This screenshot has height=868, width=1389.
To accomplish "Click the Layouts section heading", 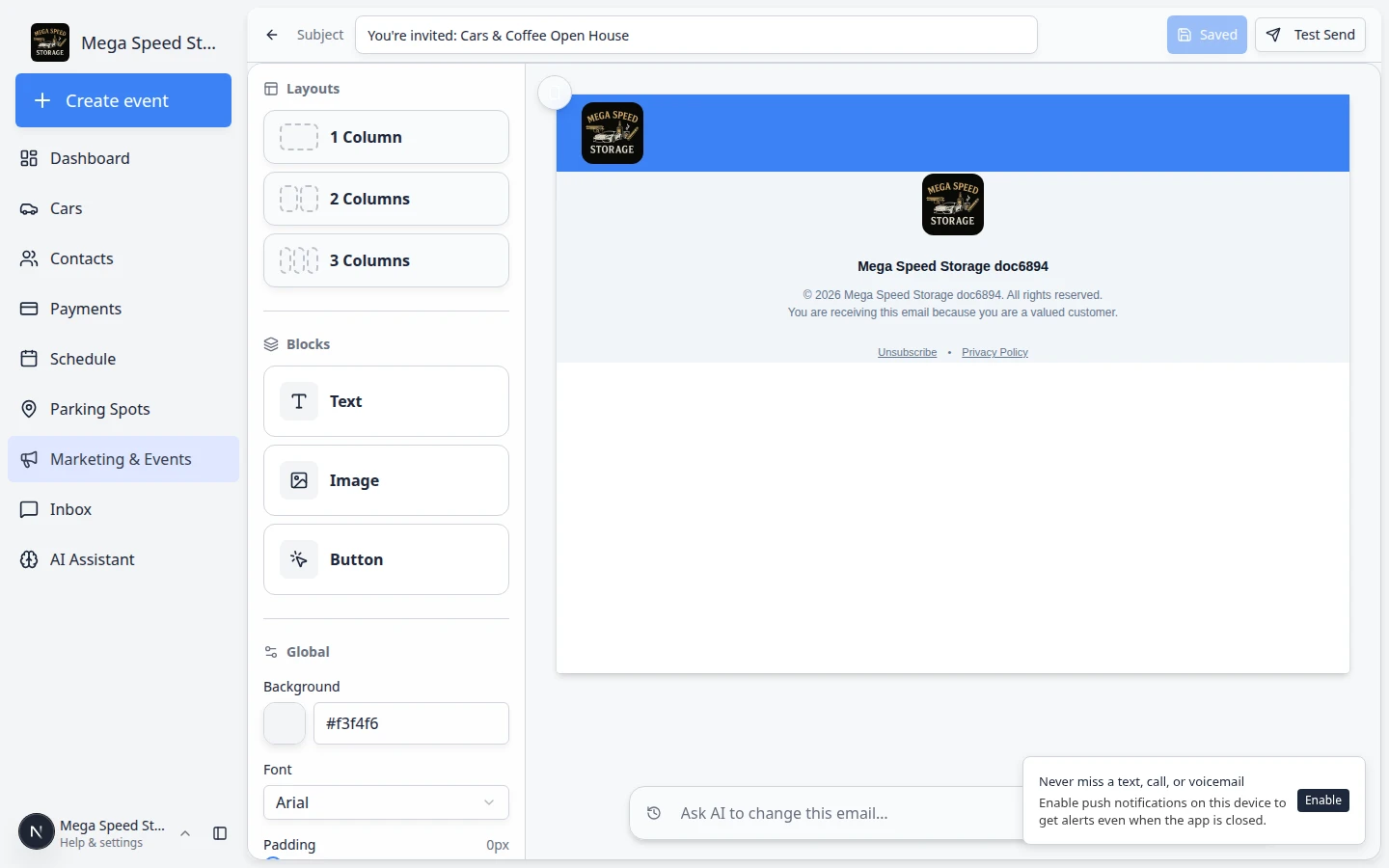I will 313,89.
